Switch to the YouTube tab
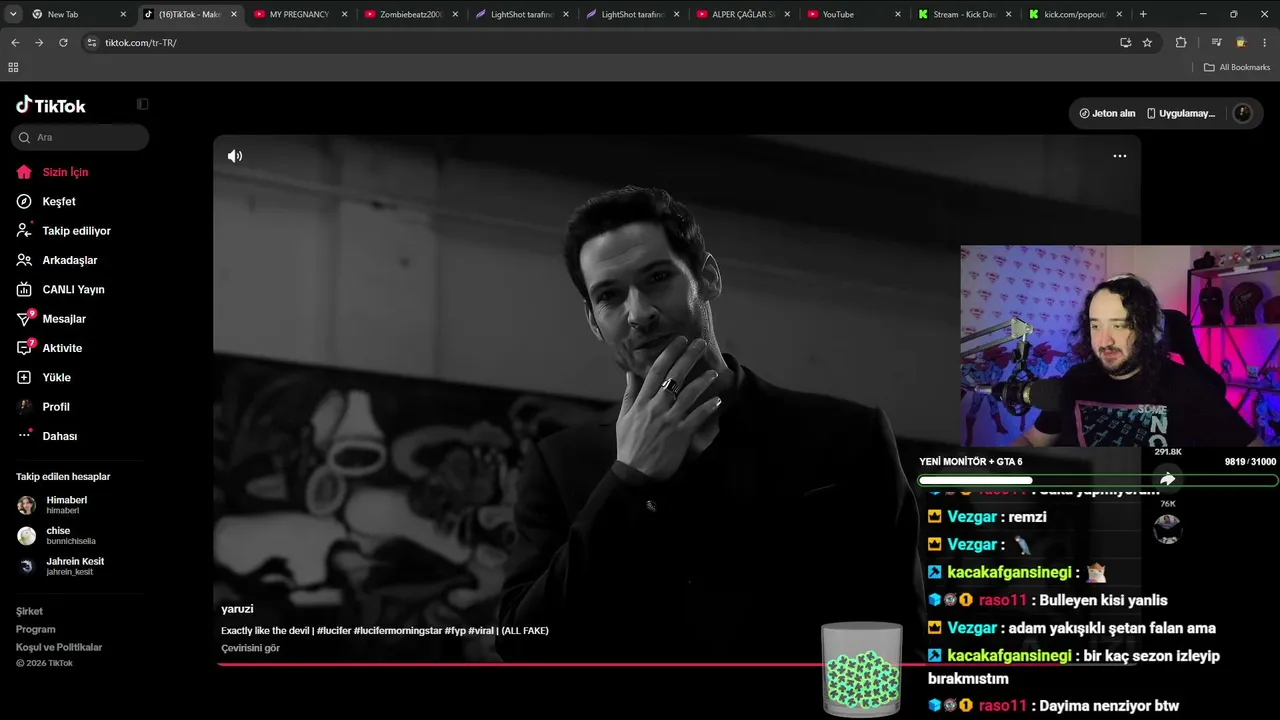Image resolution: width=1280 pixels, height=720 pixels. 852,14
